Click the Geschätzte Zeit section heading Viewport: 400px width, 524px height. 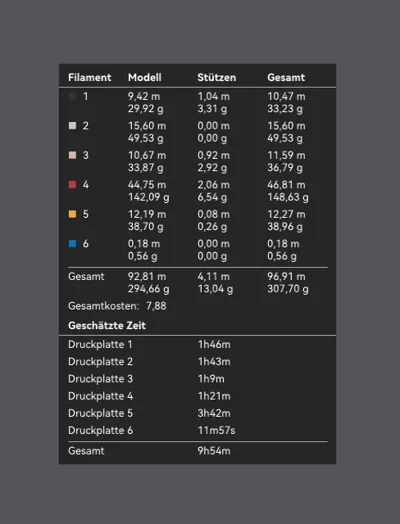point(107,325)
